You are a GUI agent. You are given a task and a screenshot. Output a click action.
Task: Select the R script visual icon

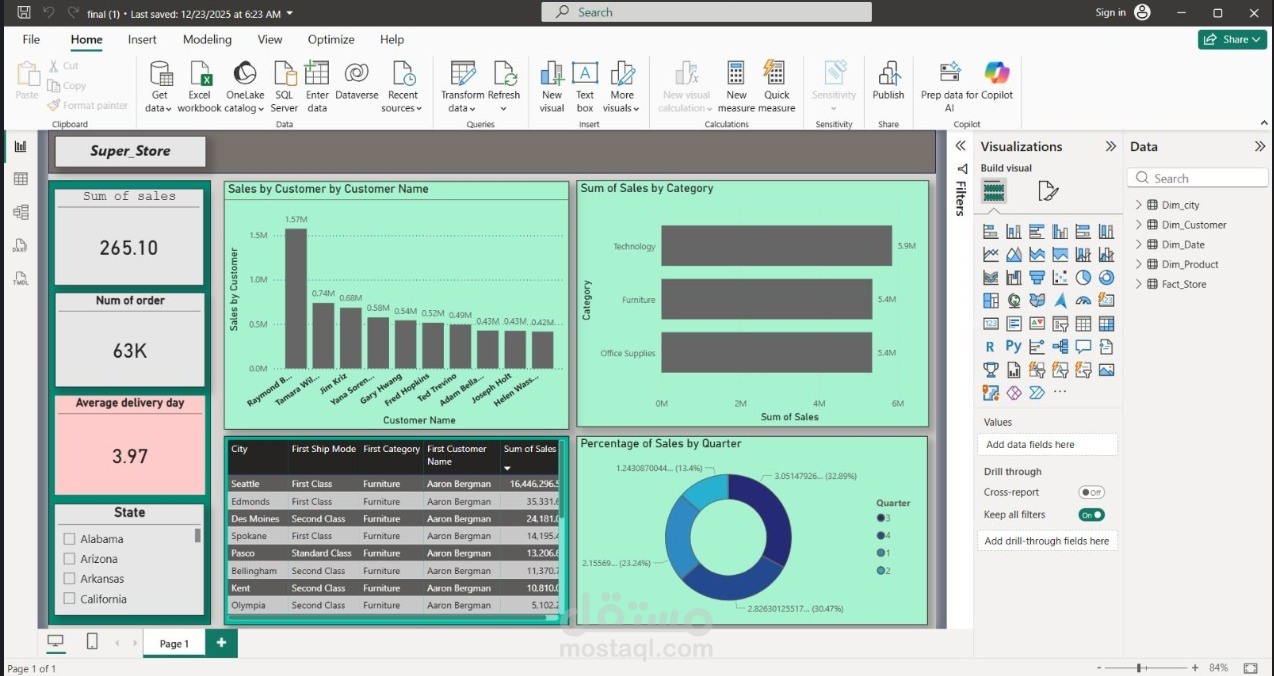[x=990, y=346]
